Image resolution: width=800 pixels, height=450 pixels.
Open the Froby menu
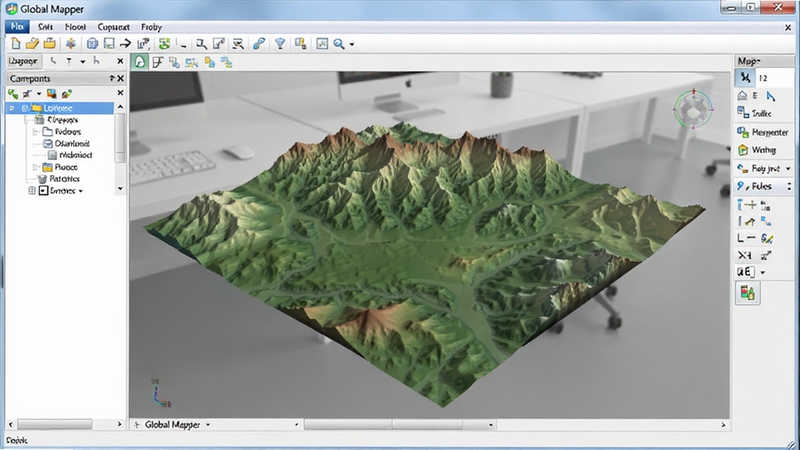pos(152,27)
